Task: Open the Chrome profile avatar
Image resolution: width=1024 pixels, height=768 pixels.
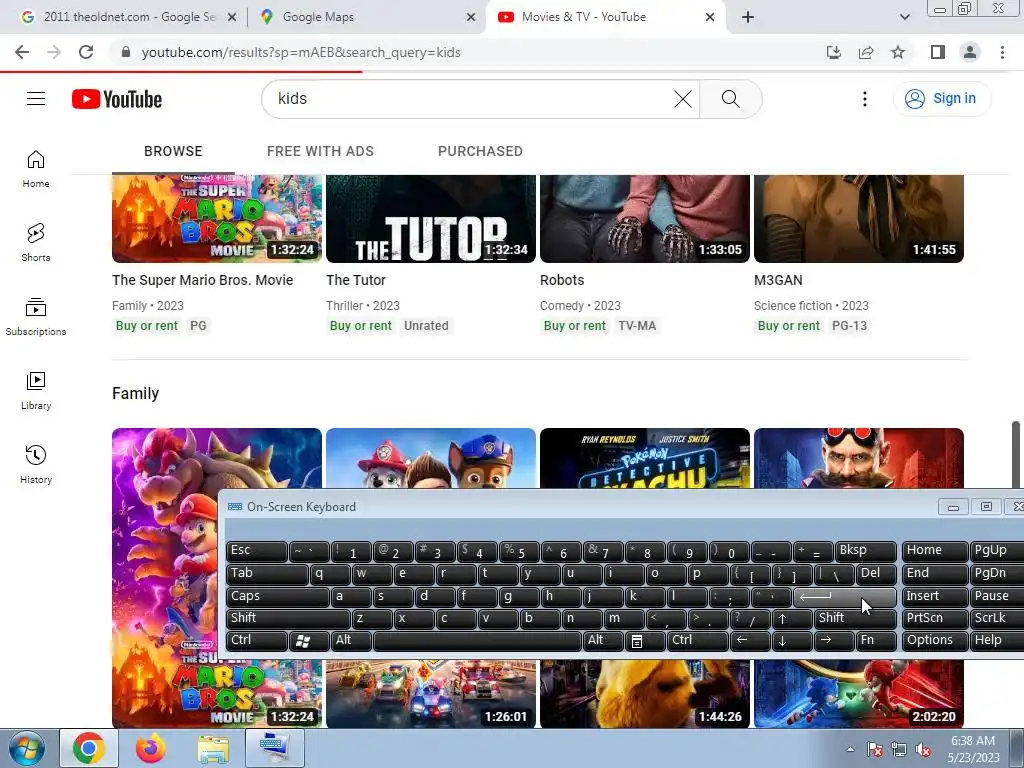Action: (970, 52)
